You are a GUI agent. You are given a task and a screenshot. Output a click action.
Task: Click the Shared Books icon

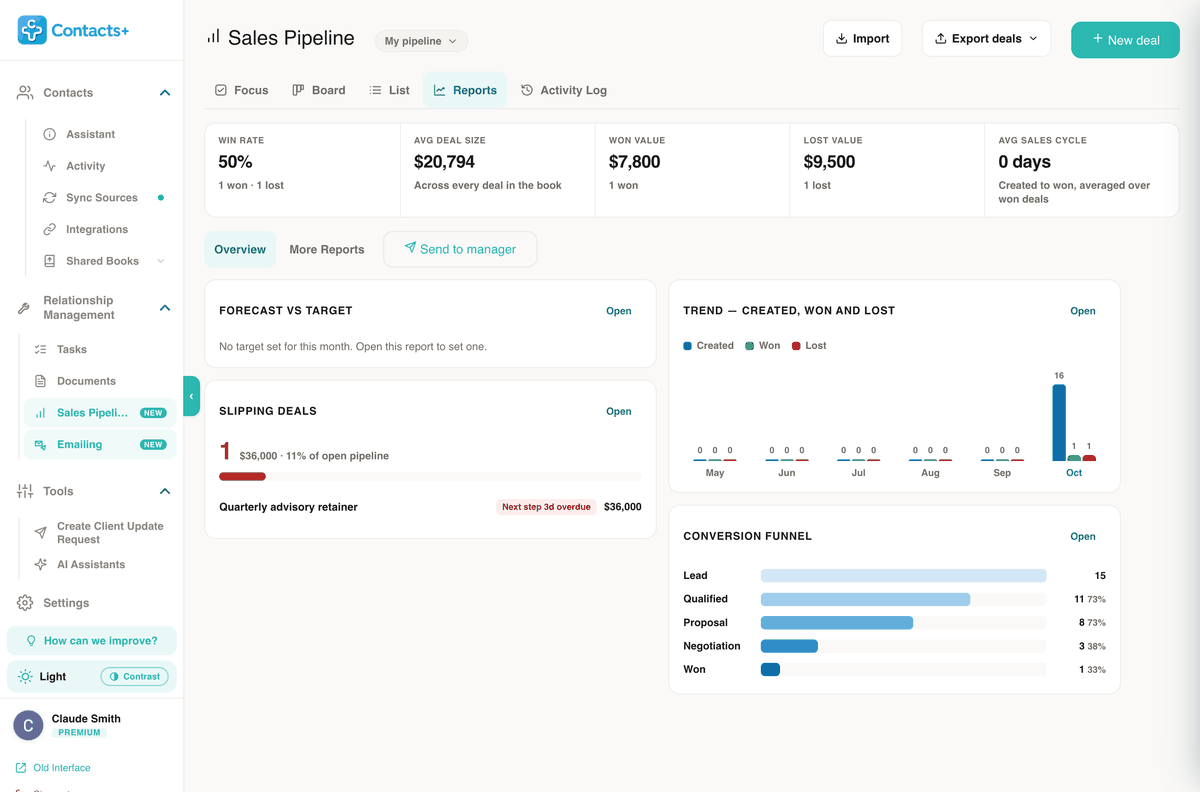(x=49, y=261)
